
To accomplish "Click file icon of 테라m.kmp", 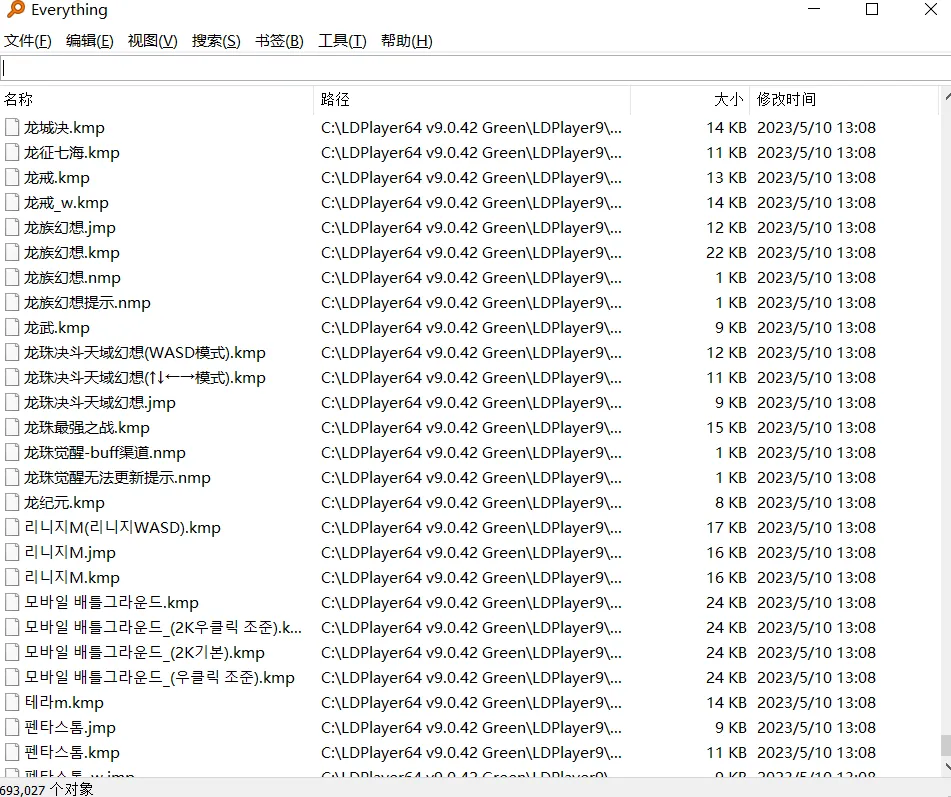I will [12, 702].
